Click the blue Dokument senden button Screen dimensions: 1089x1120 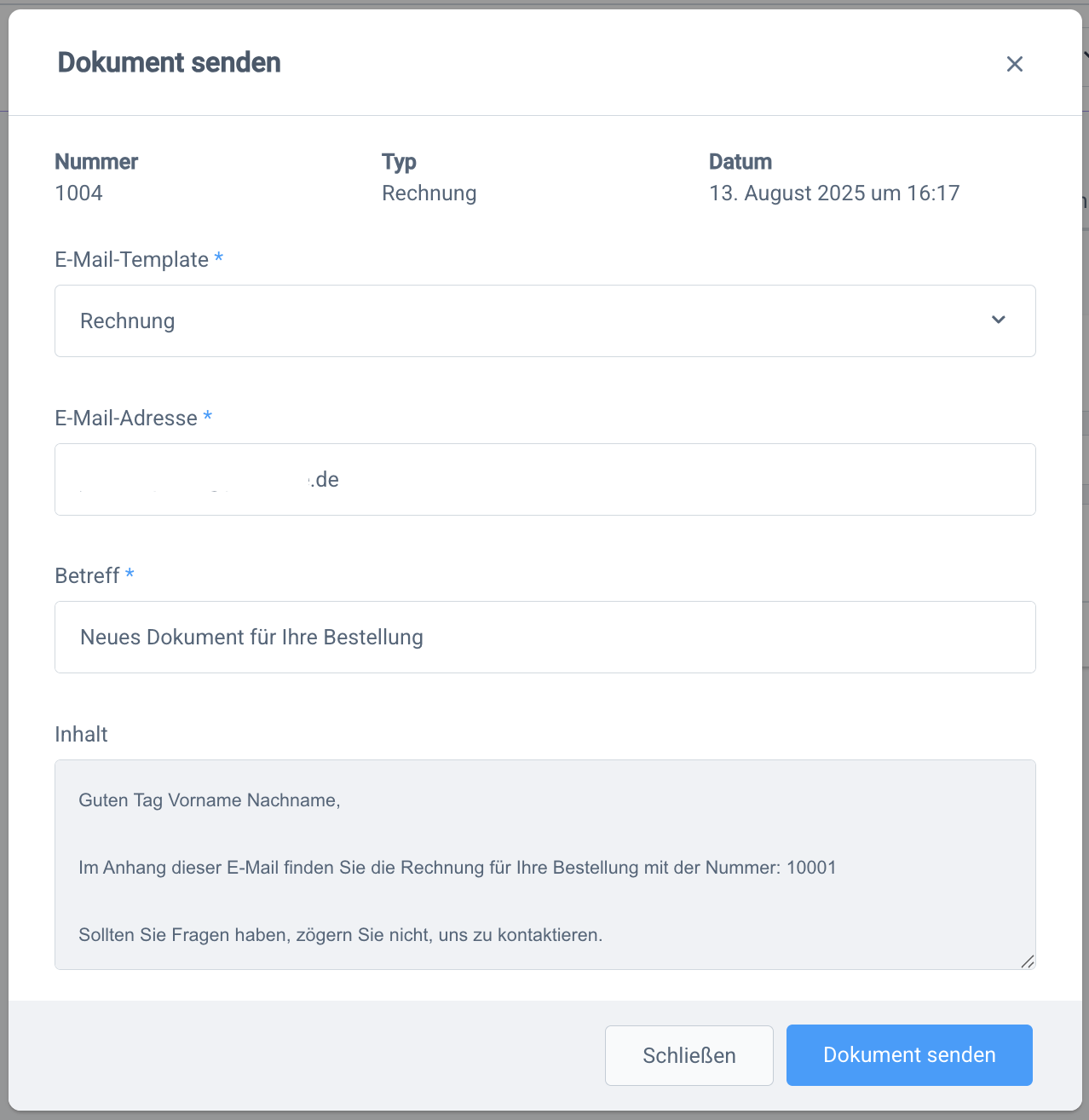(909, 1055)
